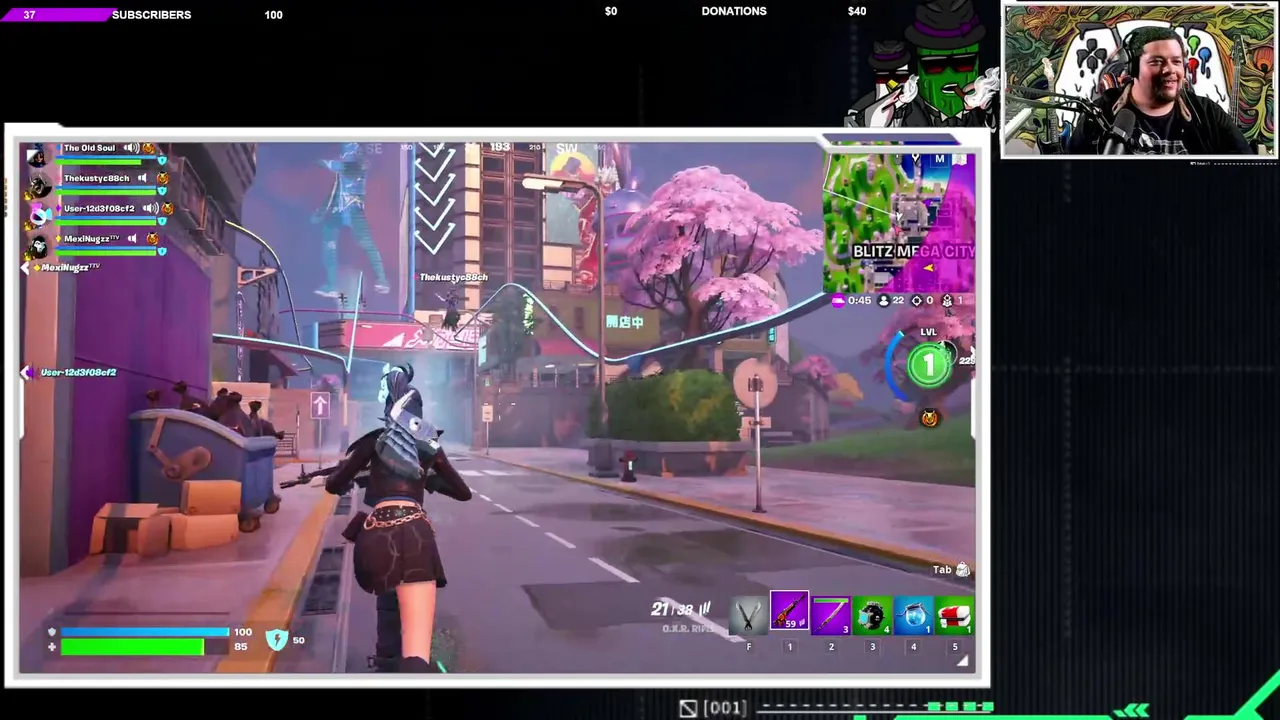Click the shield icon beside The Old Soul's bars
This screenshot has height=720, width=1280.
point(162,161)
